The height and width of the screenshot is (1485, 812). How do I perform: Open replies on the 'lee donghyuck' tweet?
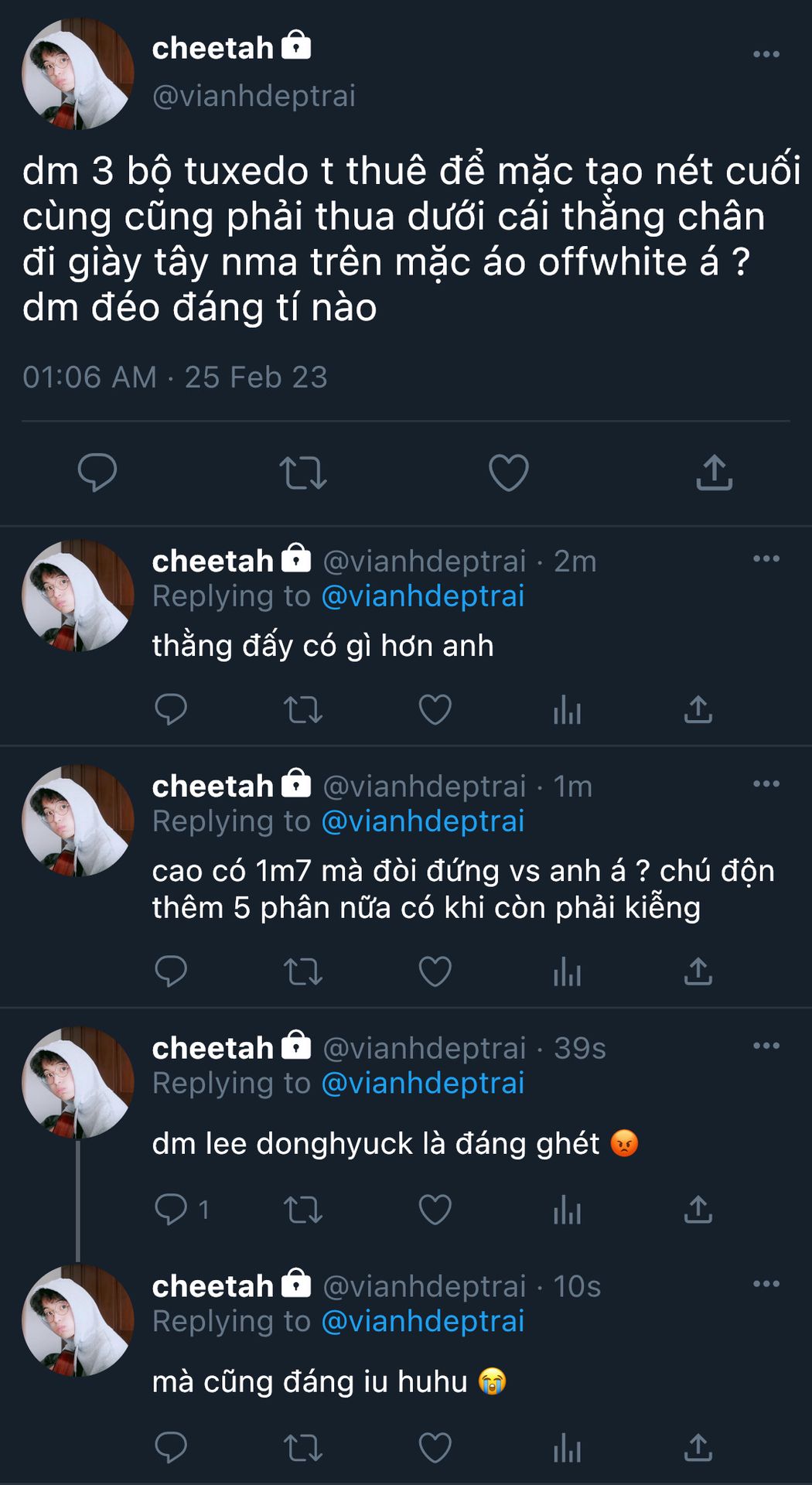[172, 1209]
